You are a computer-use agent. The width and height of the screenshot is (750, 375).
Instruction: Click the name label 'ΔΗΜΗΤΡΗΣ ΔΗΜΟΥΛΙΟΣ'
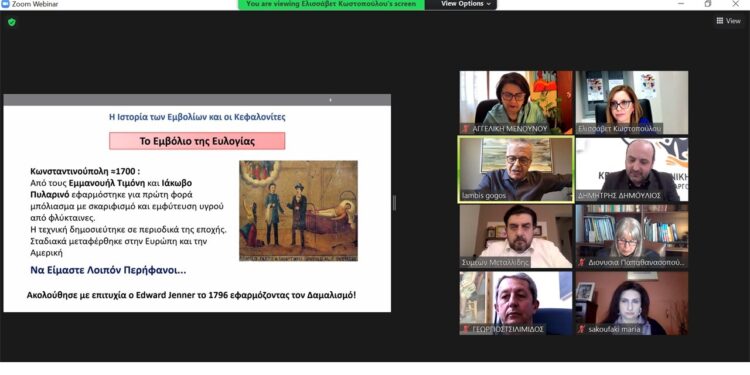[619, 196]
